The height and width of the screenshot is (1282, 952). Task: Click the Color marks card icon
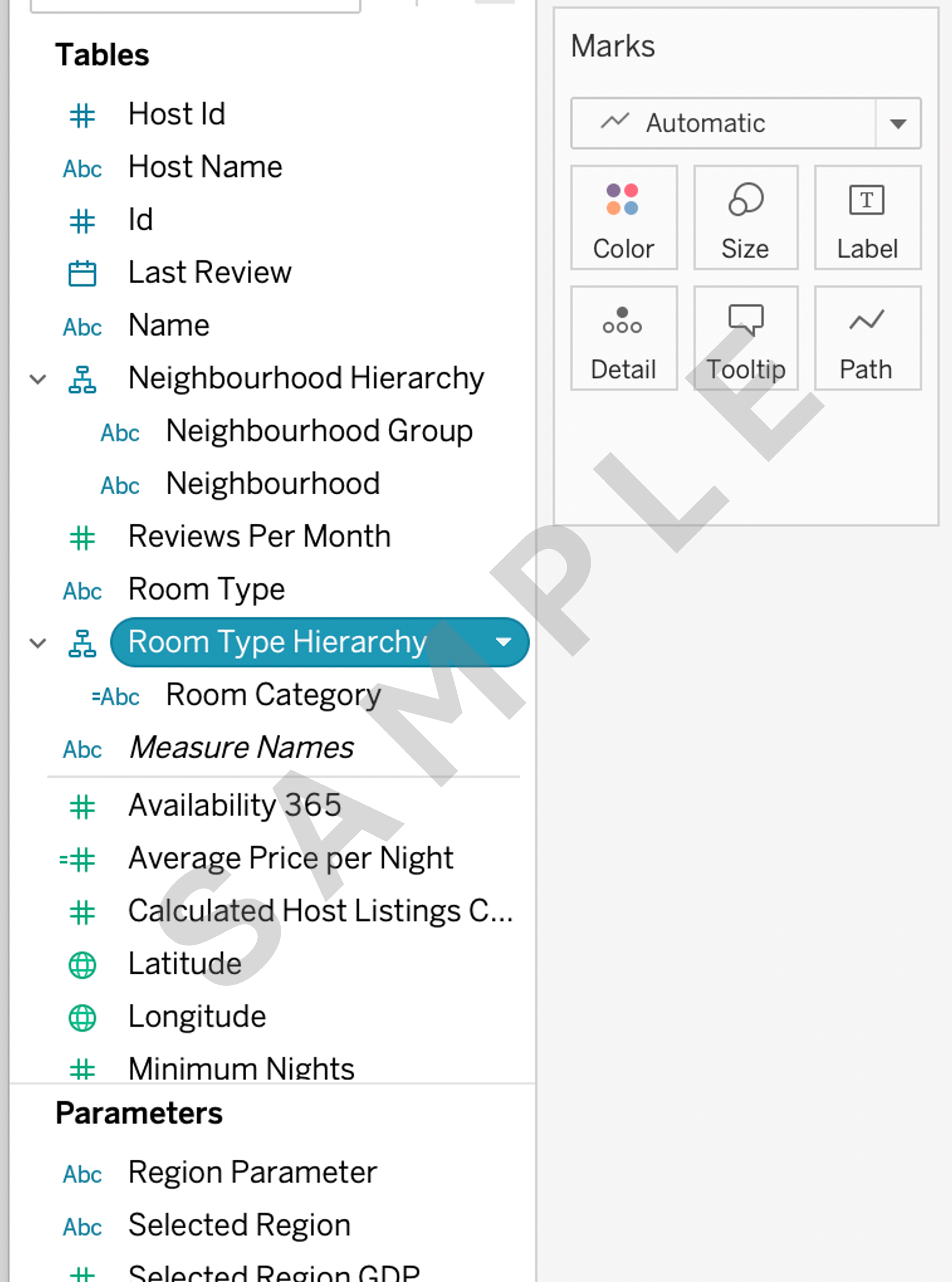pyautogui.click(x=622, y=200)
